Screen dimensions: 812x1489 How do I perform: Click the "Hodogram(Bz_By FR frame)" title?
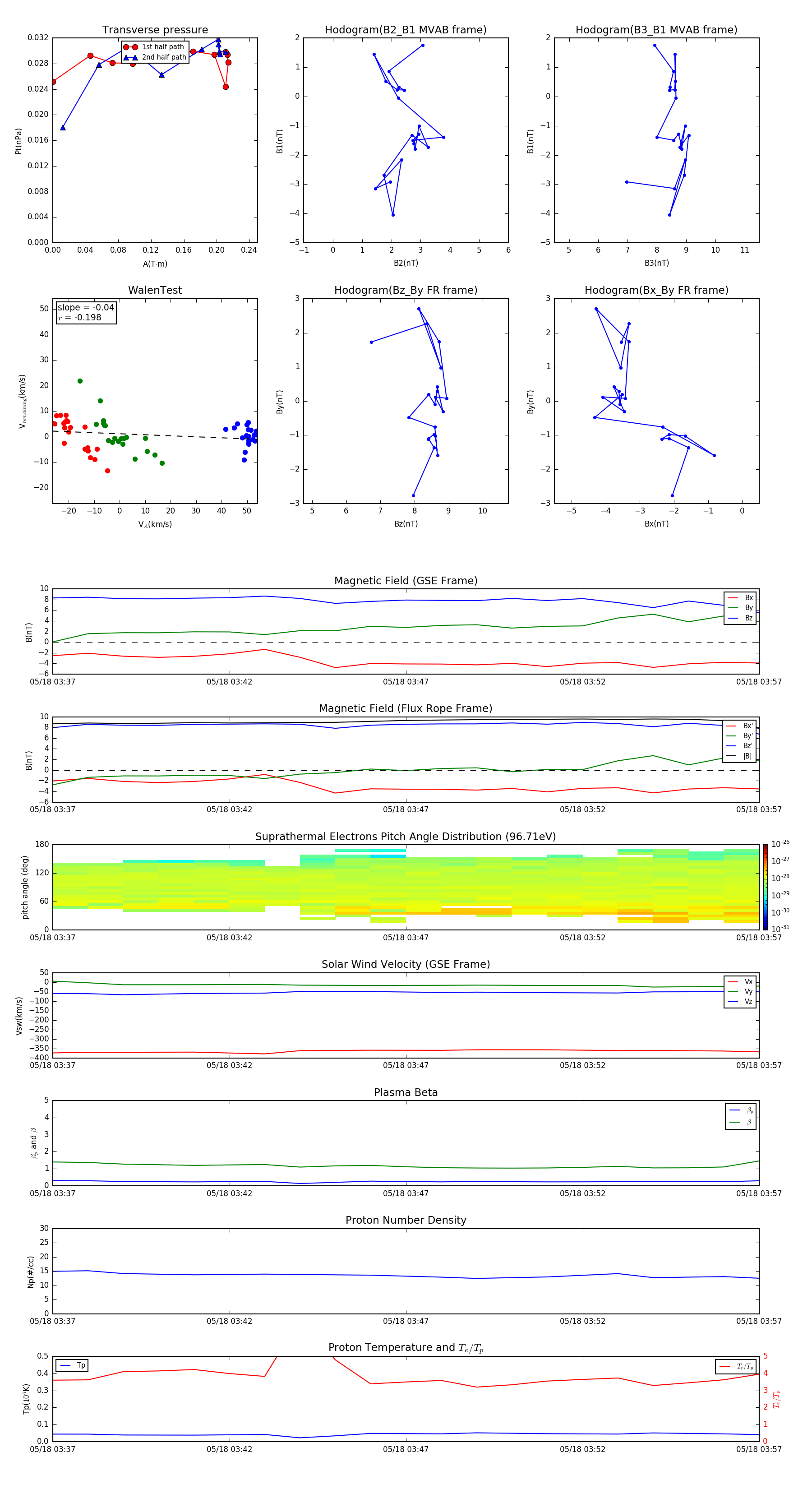click(x=406, y=290)
